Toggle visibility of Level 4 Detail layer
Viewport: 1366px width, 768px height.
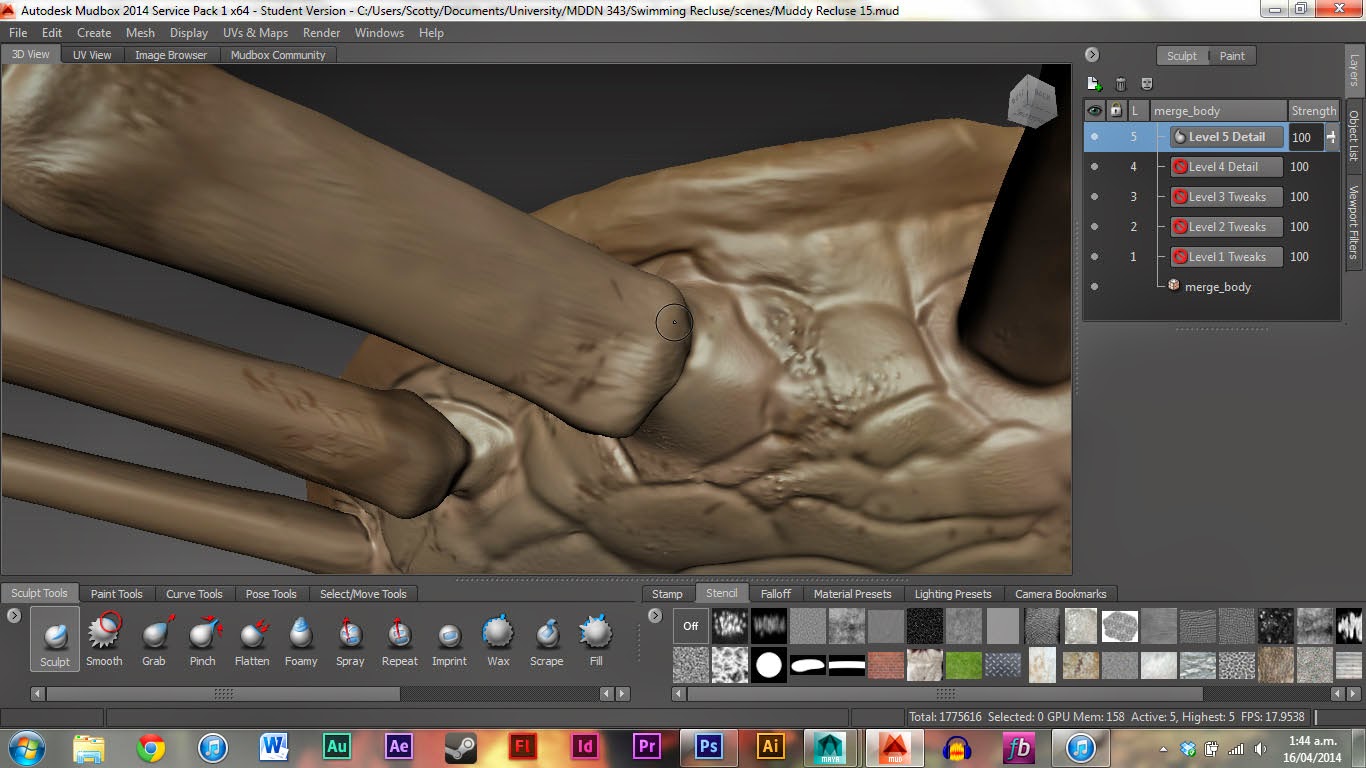[x=1094, y=167]
